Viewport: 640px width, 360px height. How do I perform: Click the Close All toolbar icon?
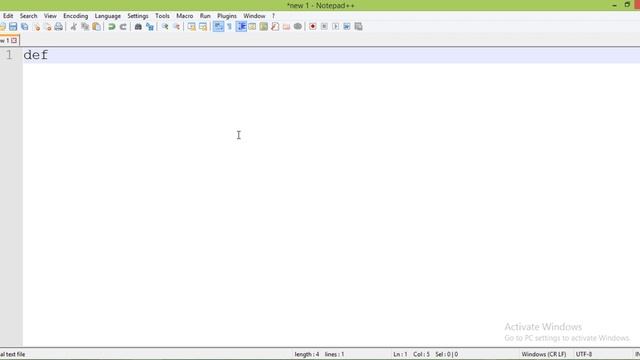(x=47, y=27)
